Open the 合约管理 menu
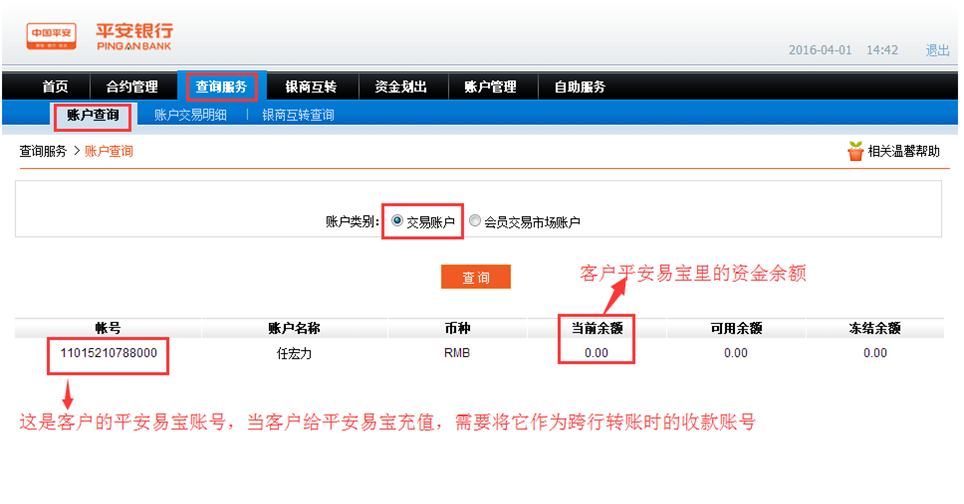The width and height of the screenshot is (964, 504). 132,87
